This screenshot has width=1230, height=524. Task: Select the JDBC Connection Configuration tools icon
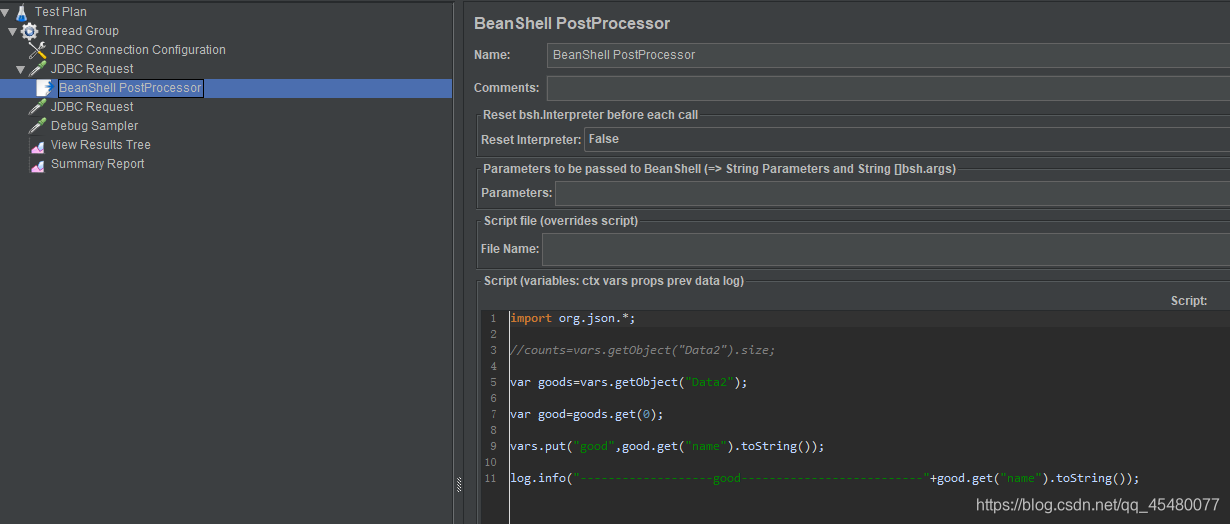[38, 50]
